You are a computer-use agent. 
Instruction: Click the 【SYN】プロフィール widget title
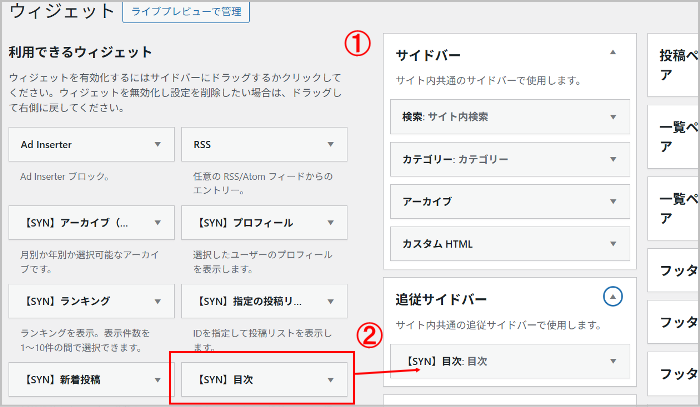click(245, 223)
